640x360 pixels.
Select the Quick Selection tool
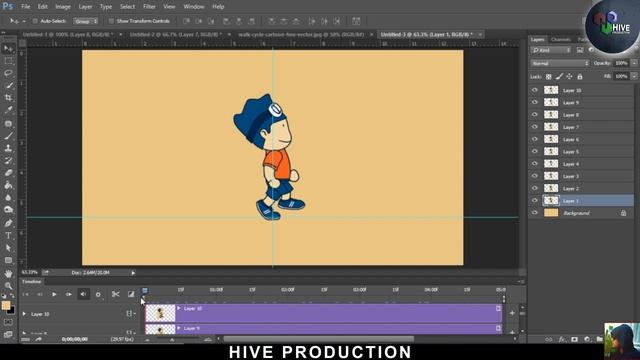click(x=8, y=85)
